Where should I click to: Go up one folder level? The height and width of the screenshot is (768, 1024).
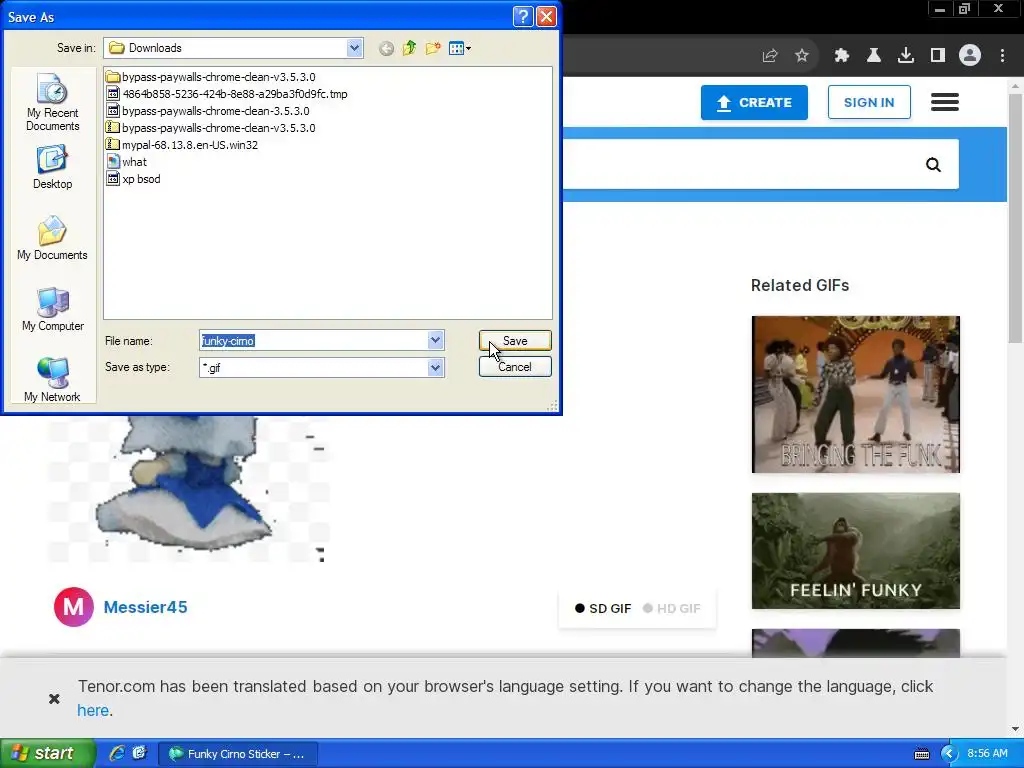tap(409, 48)
